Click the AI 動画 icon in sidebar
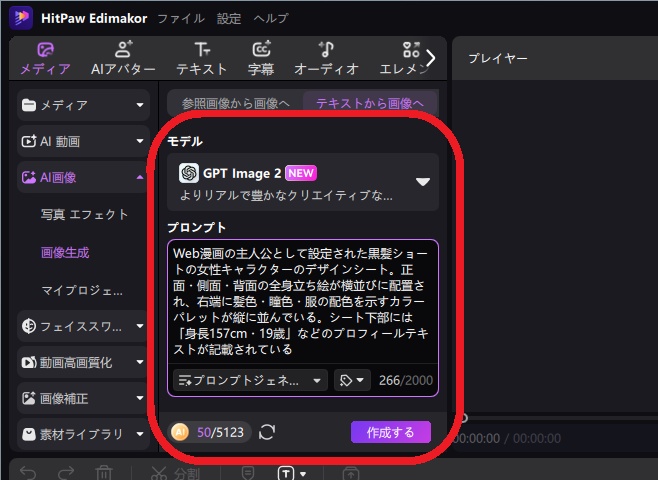Viewport: 658px width, 480px height. [29, 141]
